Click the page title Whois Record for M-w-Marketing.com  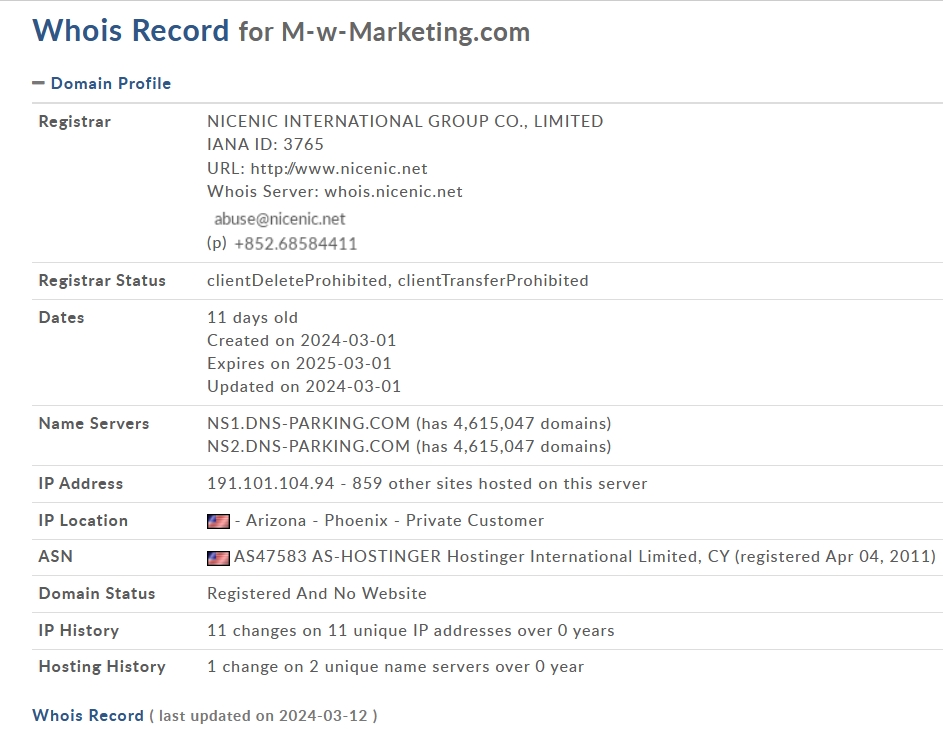(281, 31)
